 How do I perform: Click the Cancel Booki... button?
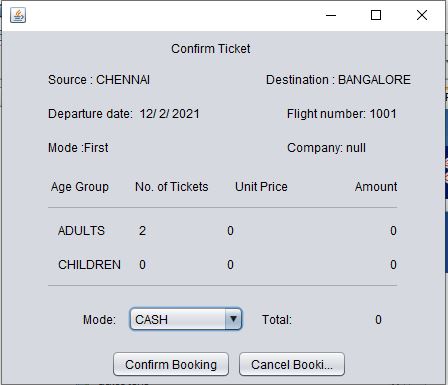coord(292,364)
